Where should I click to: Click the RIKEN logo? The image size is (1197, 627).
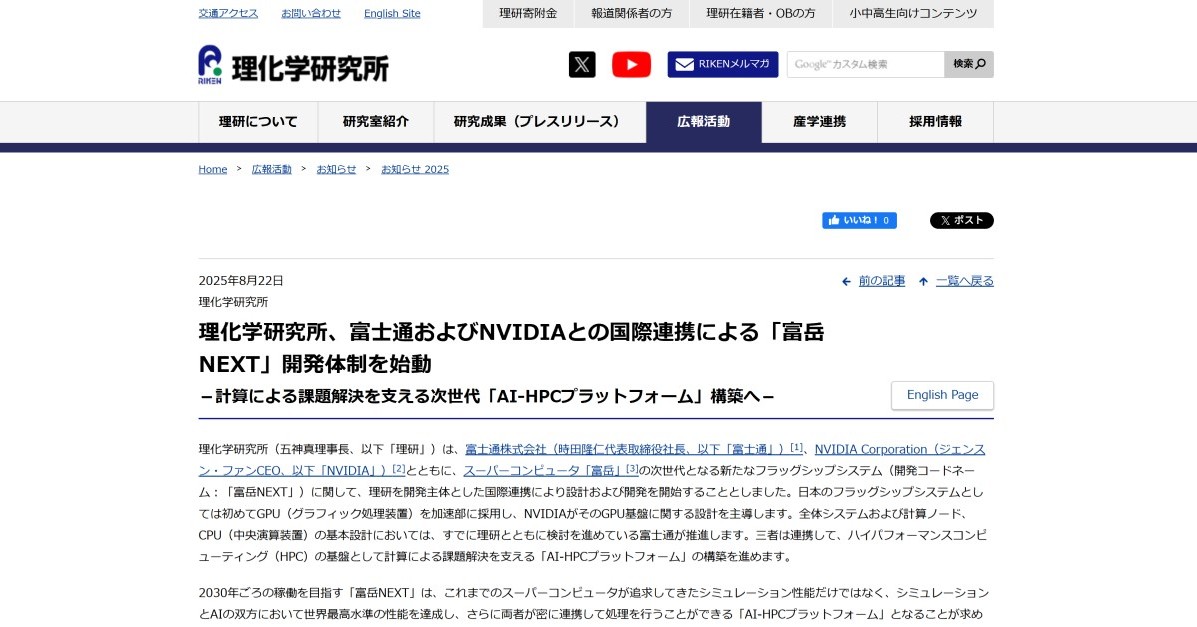293,65
